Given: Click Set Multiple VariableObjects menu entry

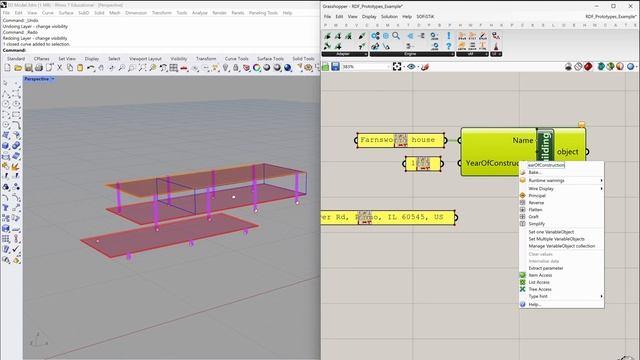Looking at the screenshot, I should coord(562,239).
